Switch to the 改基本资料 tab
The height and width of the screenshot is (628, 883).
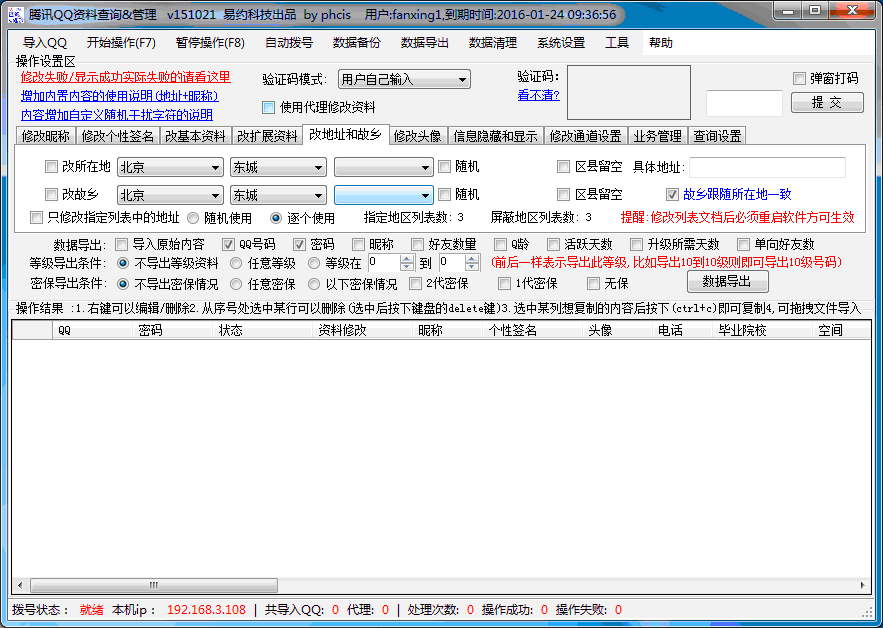click(x=195, y=136)
